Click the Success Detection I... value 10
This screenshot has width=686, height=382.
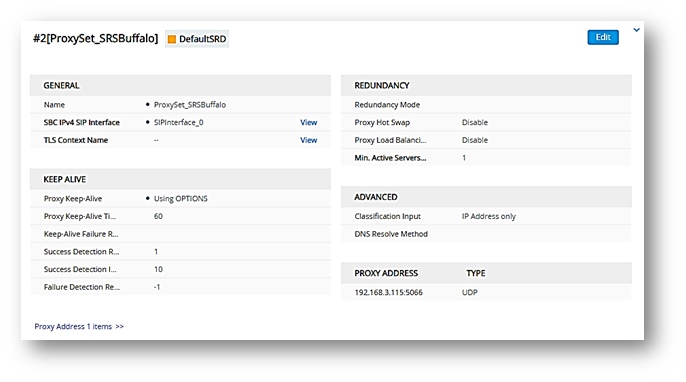pos(158,269)
